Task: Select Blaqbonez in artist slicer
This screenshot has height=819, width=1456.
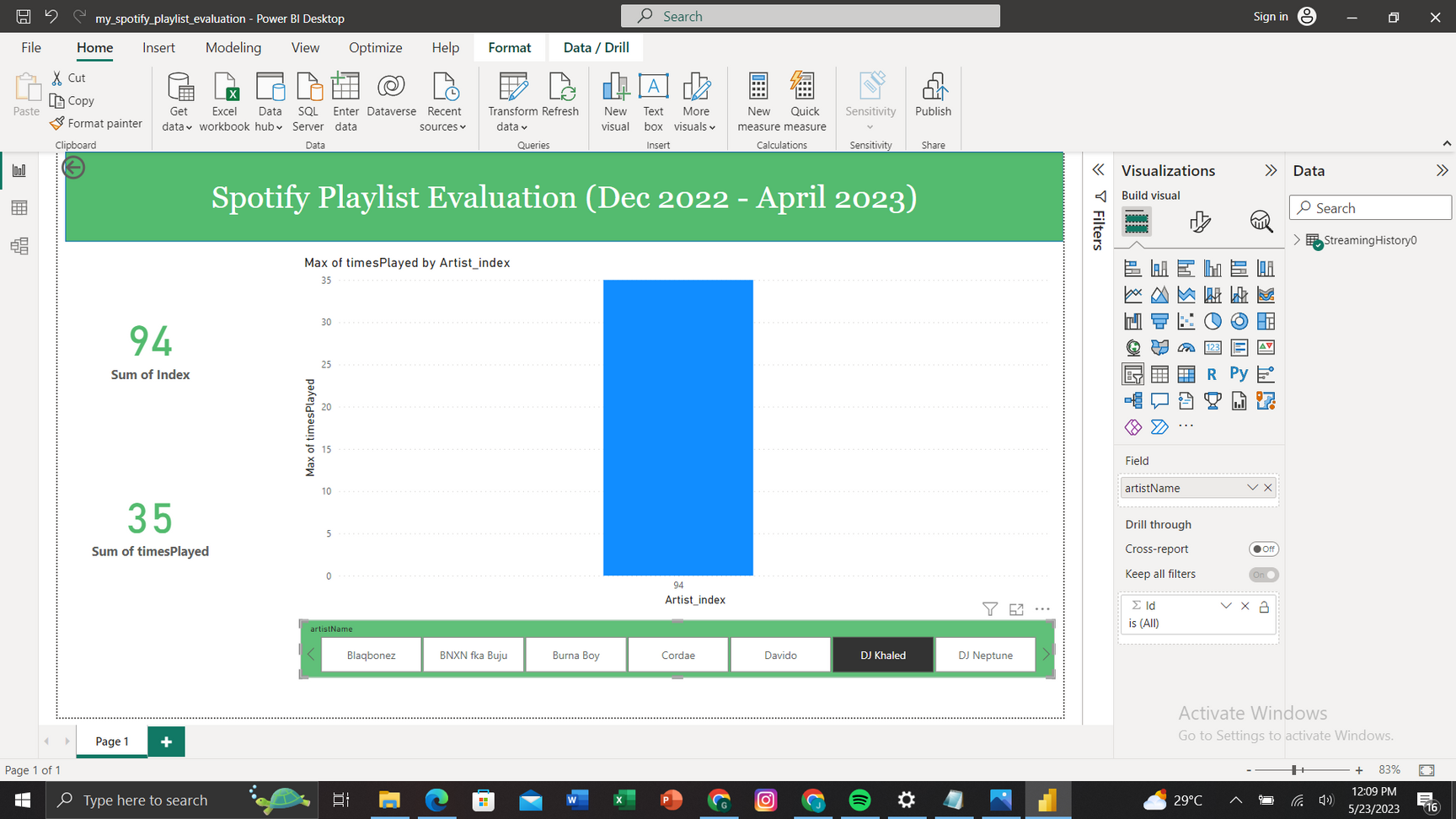Action: pos(371,655)
